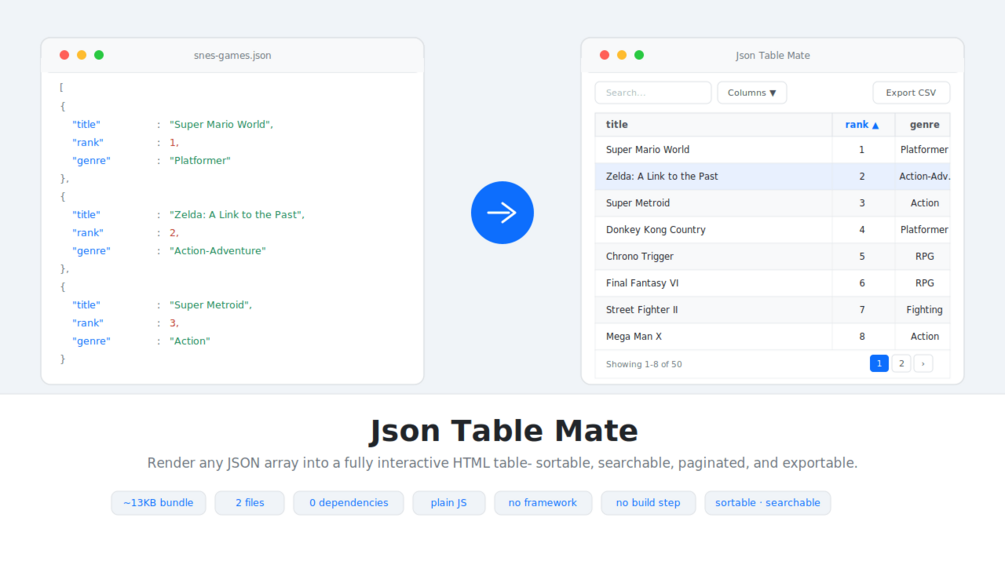Go to page 2 of the table

click(901, 364)
